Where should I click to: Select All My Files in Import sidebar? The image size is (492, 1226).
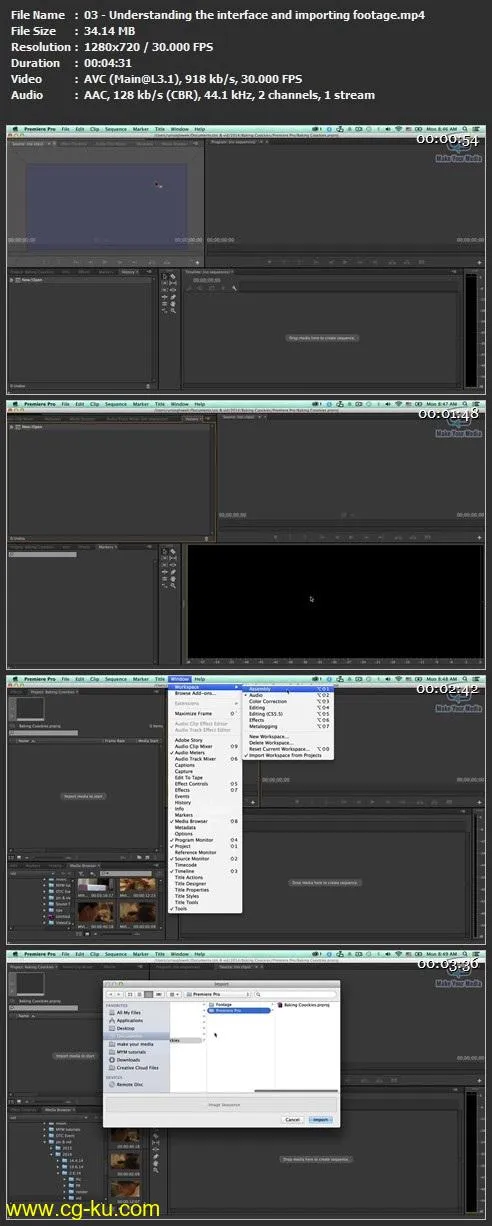pos(129,1013)
